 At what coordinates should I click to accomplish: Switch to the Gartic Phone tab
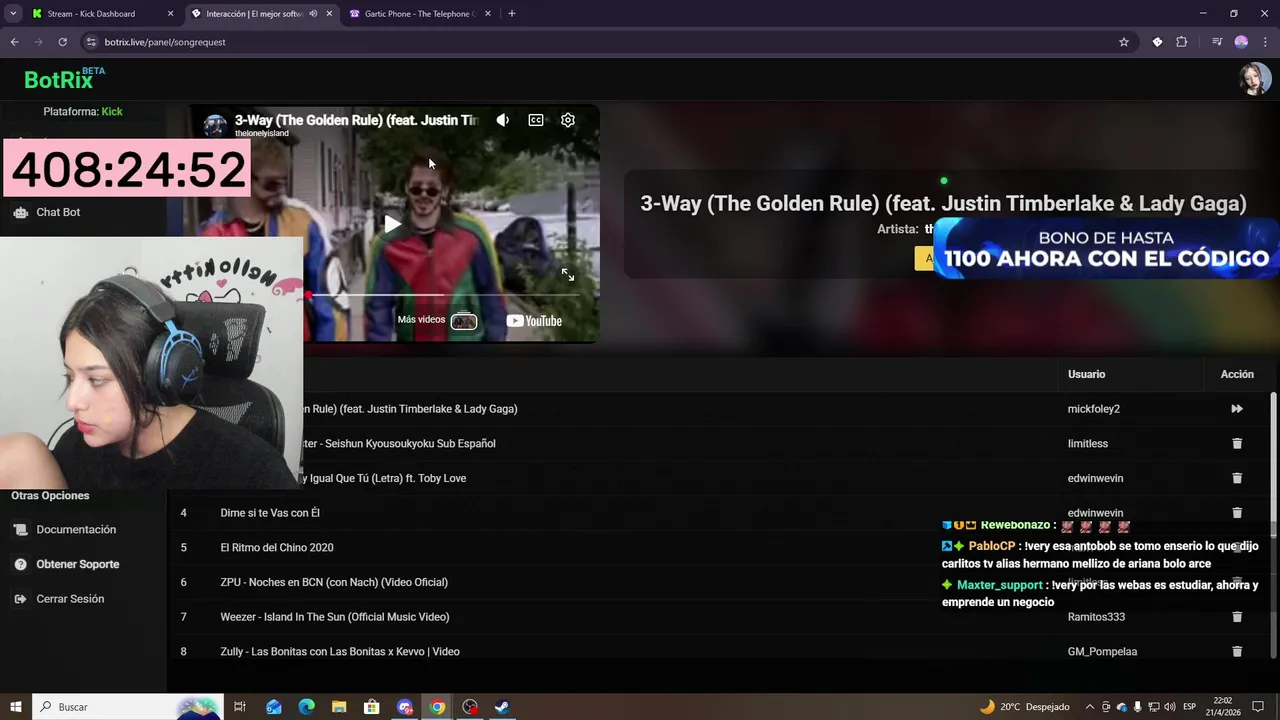click(x=420, y=14)
